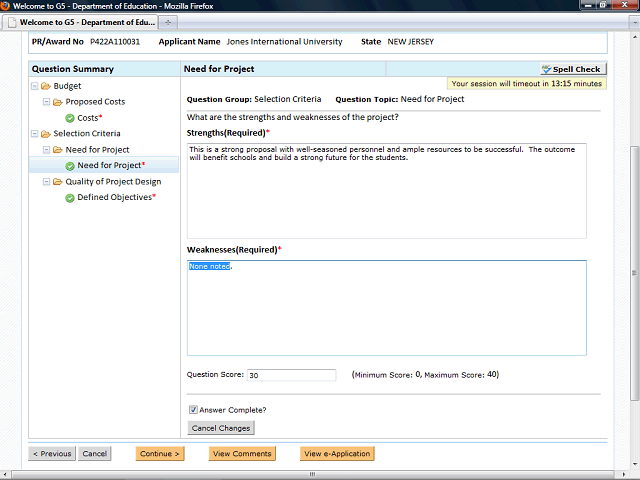
Task: Open View e-Application
Action: [337, 453]
